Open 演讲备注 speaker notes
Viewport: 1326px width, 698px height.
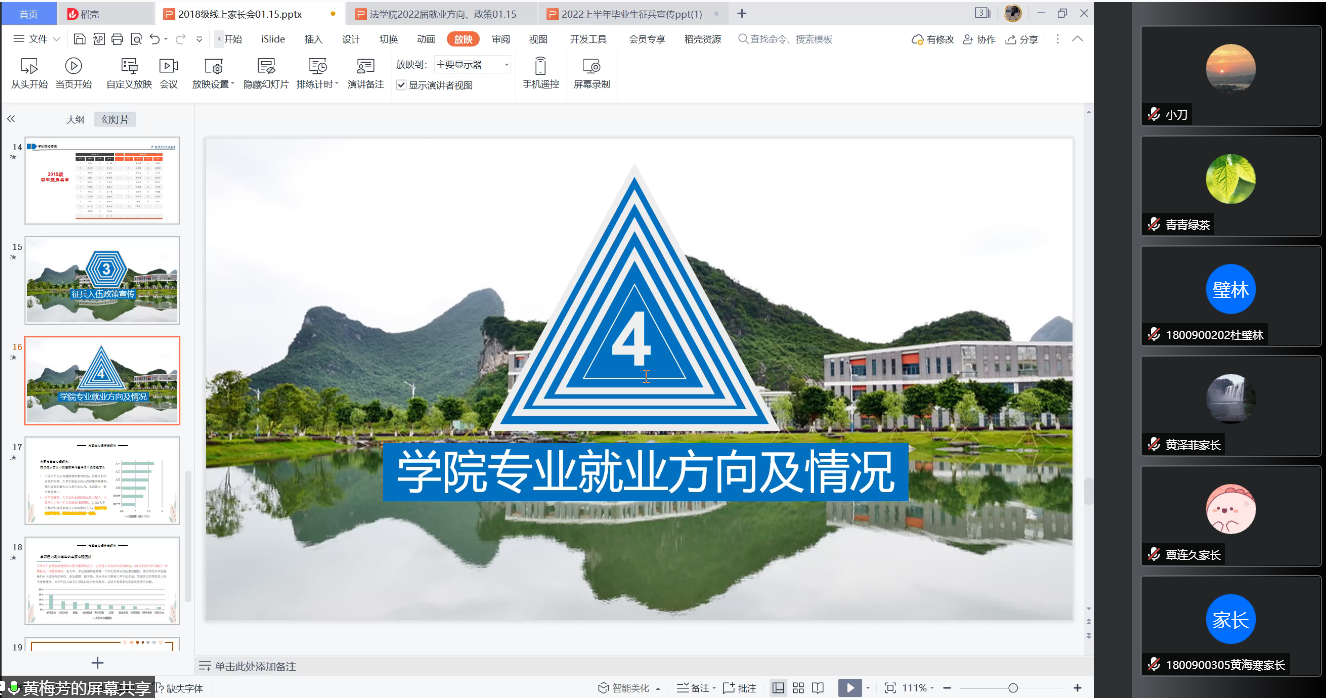365,66
